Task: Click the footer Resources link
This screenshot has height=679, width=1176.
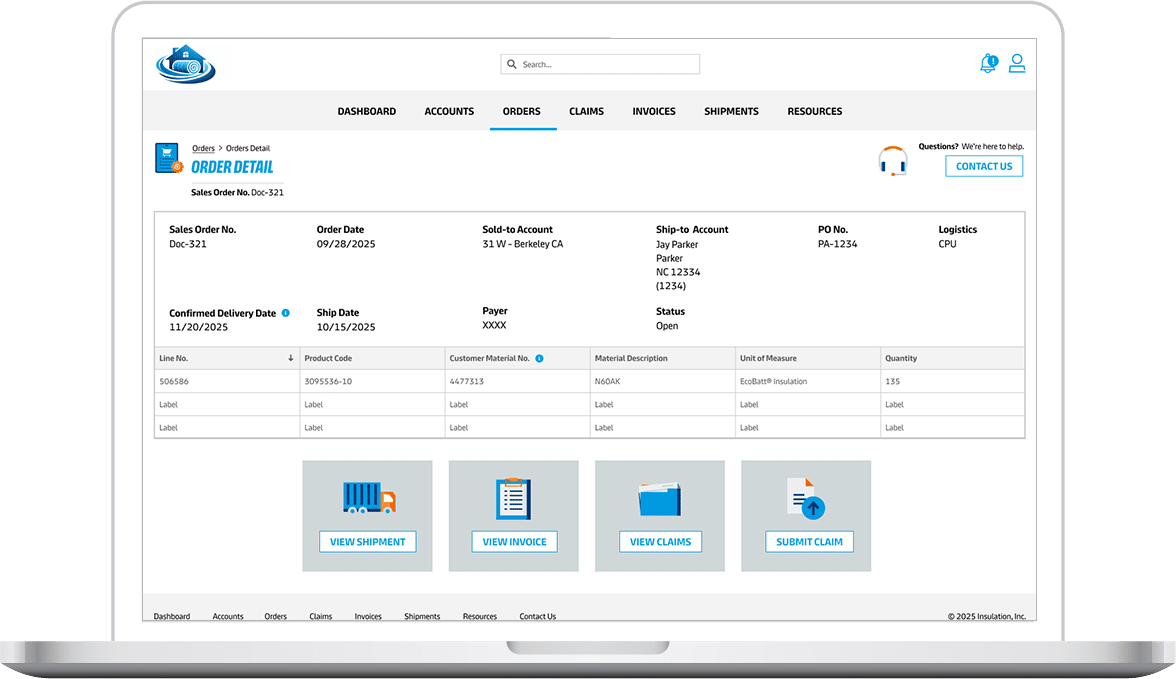Action: (x=479, y=616)
